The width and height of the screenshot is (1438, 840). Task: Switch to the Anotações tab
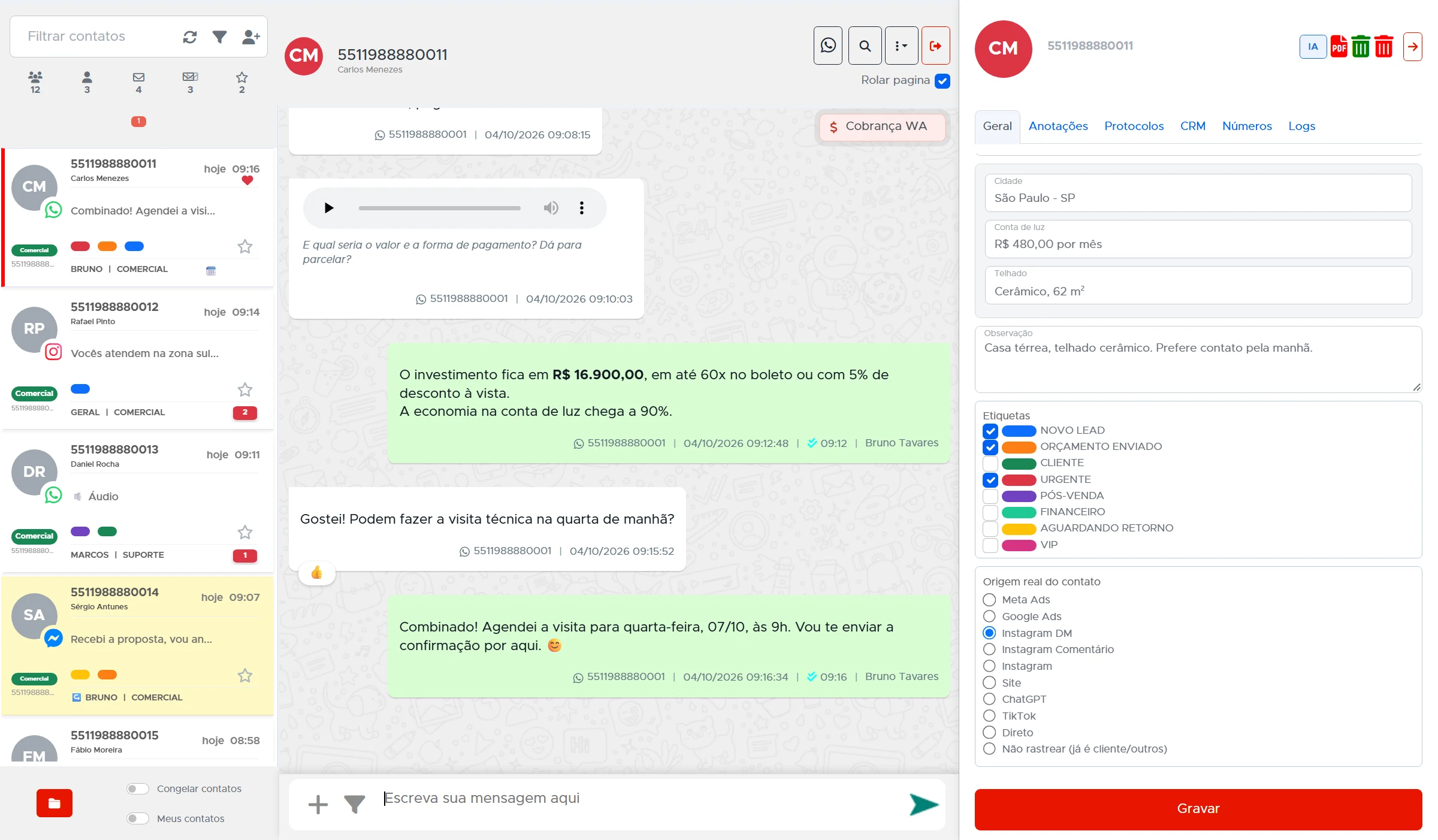(x=1058, y=126)
